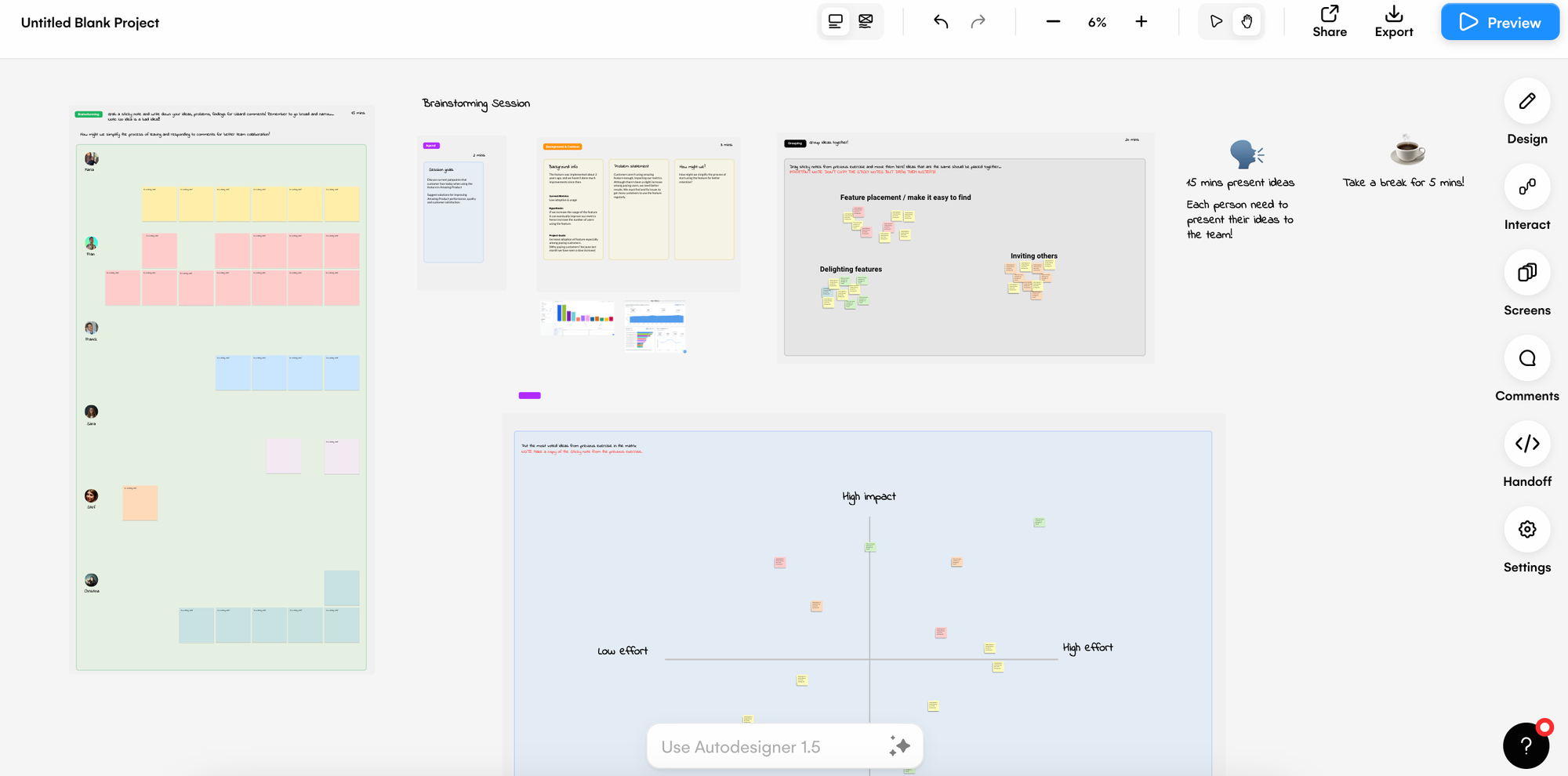Select the Brainstorming Session heading text
The width and height of the screenshot is (1568, 776).
[476, 103]
